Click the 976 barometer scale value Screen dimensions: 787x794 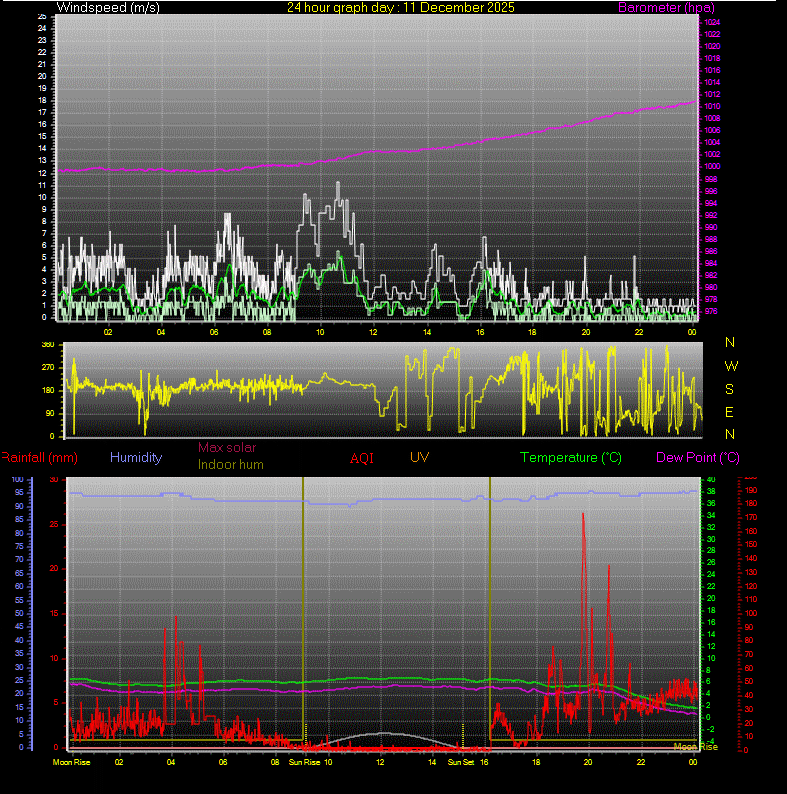pos(711,311)
